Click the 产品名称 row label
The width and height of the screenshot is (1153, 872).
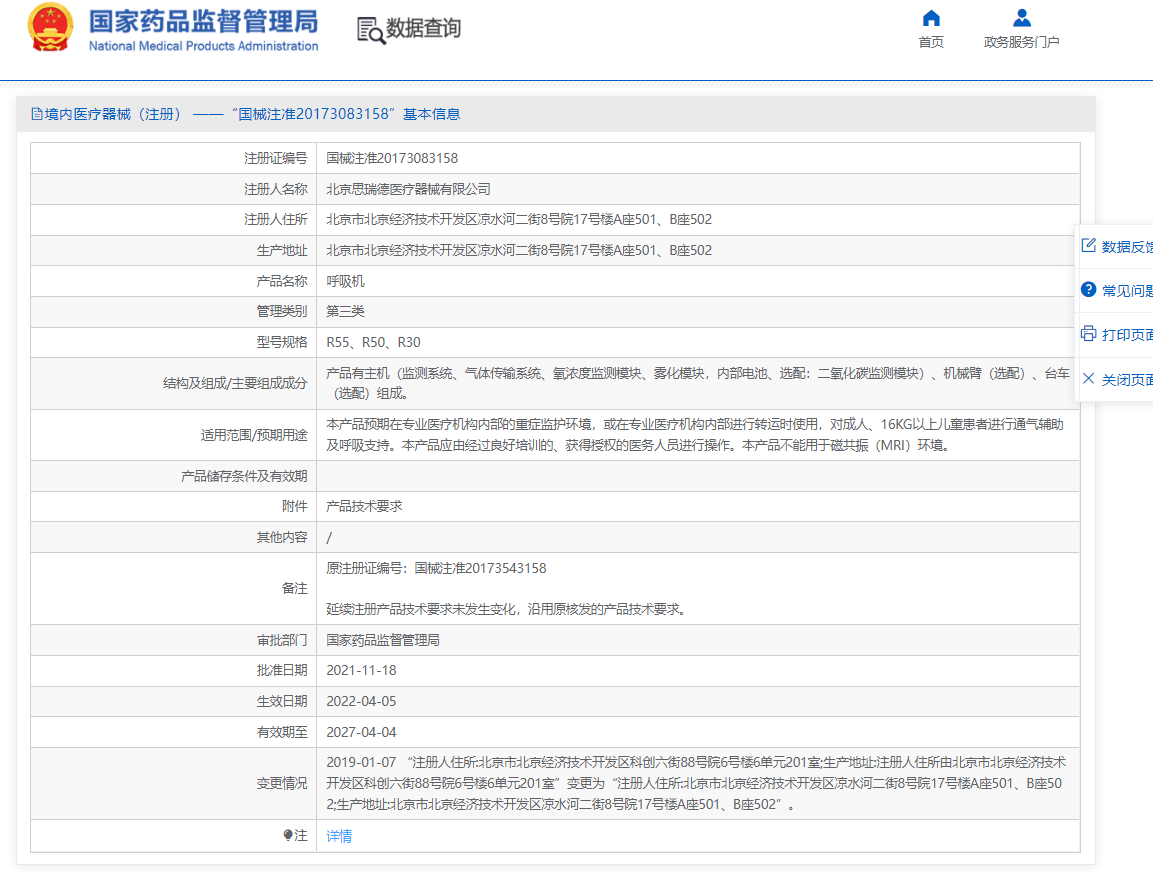[x=282, y=281]
